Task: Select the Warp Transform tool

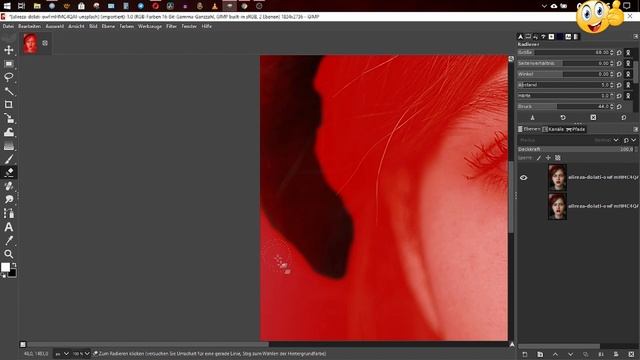Action: coord(9,132)
